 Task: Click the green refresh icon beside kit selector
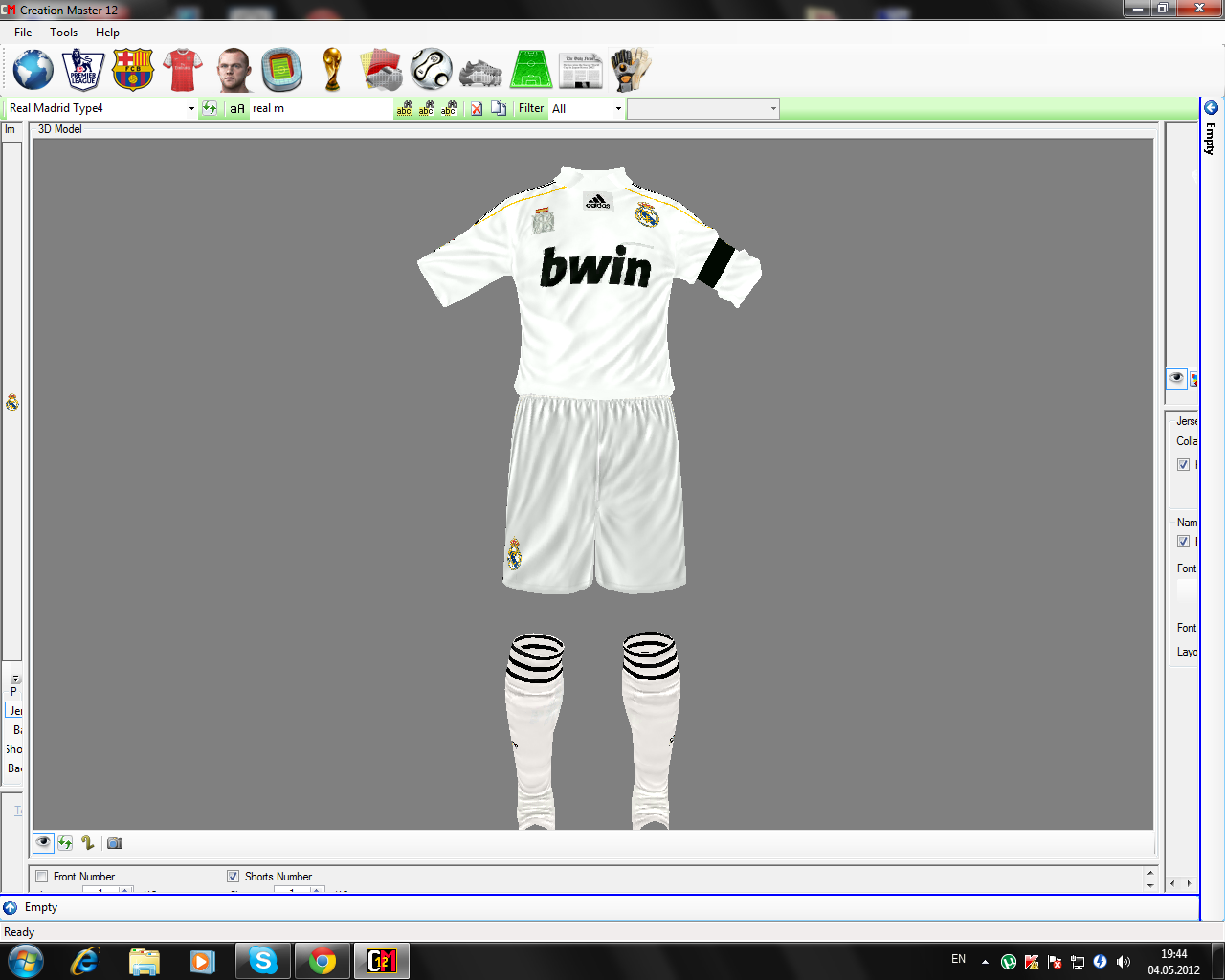[x=210, y=108]
